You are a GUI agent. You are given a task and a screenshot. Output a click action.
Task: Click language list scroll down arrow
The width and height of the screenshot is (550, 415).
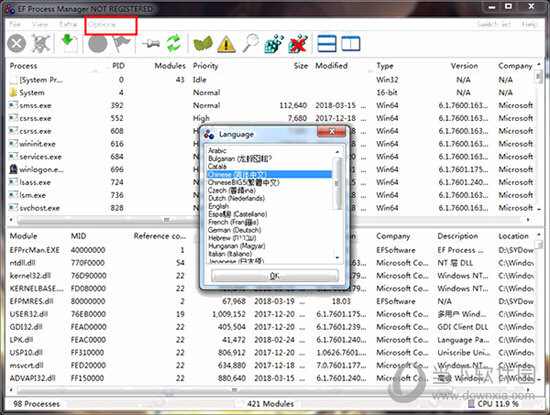(x=337, y=258)
